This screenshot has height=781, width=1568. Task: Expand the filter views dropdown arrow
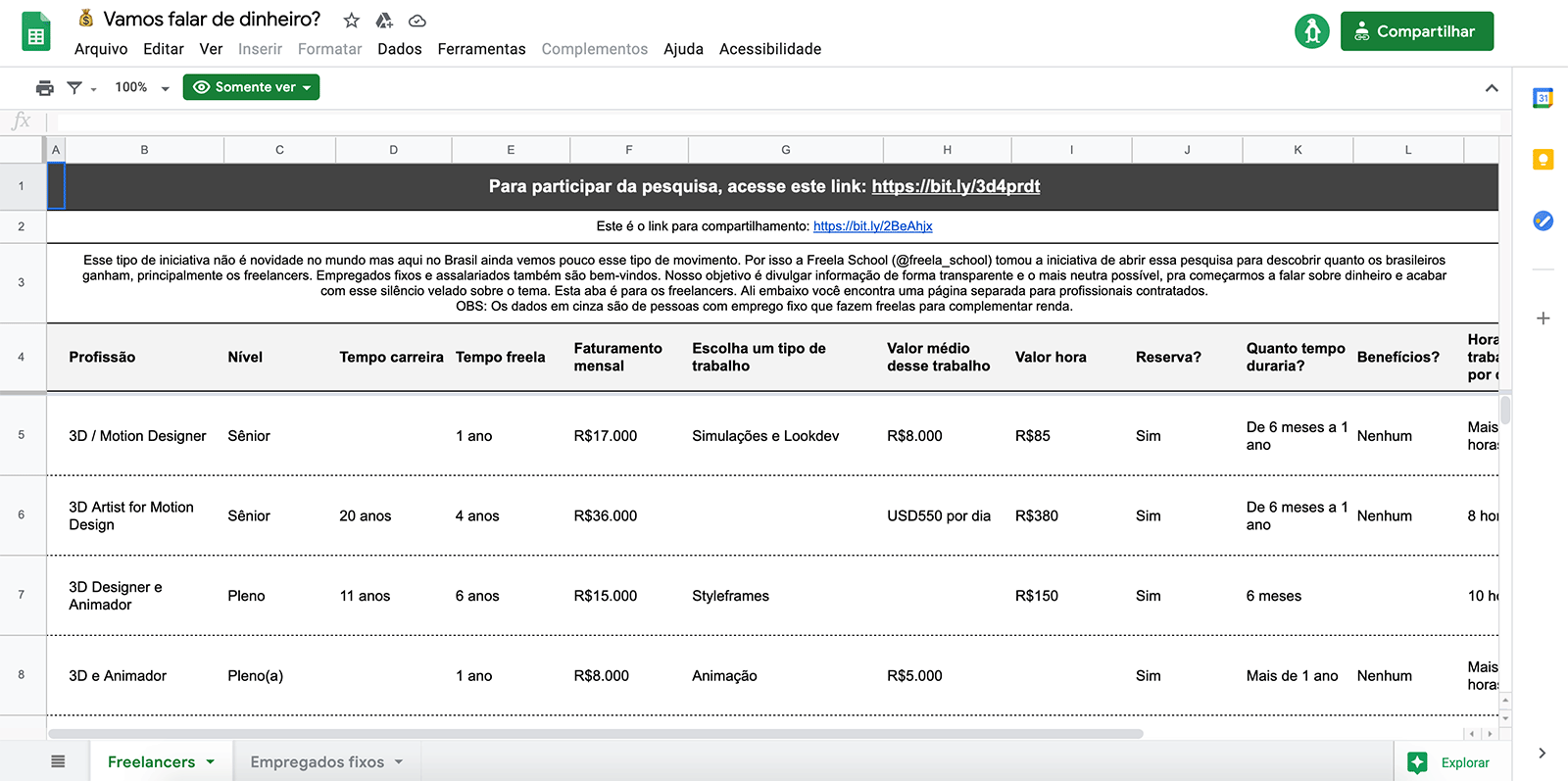[x=94, y=89]
